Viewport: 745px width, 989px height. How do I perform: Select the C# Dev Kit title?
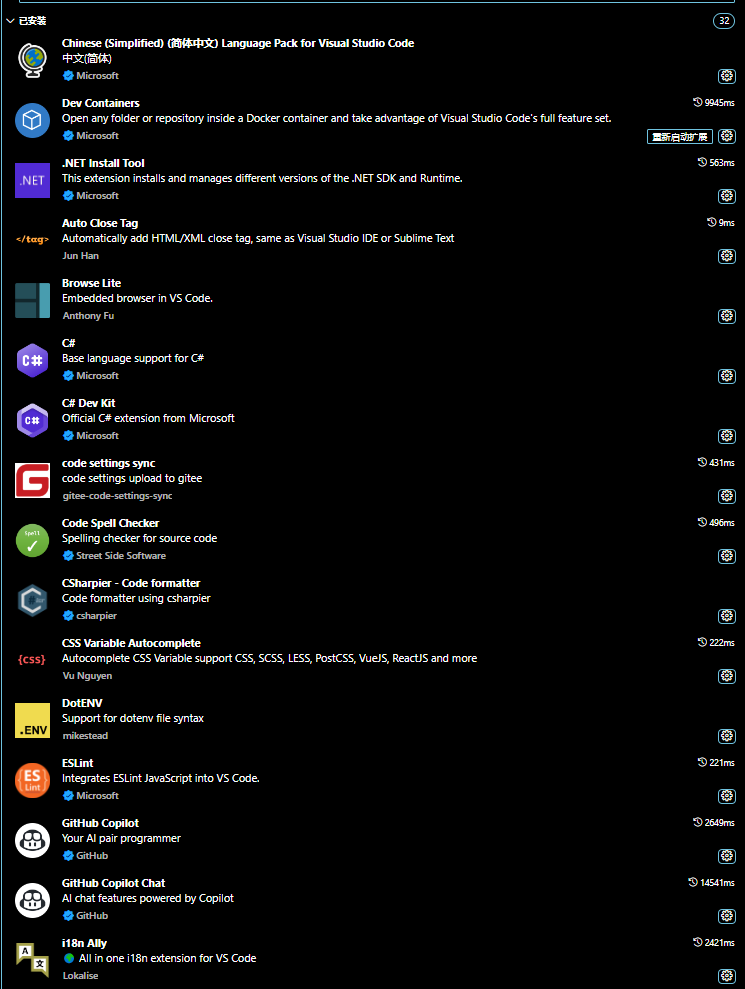[x=88, y=402]
